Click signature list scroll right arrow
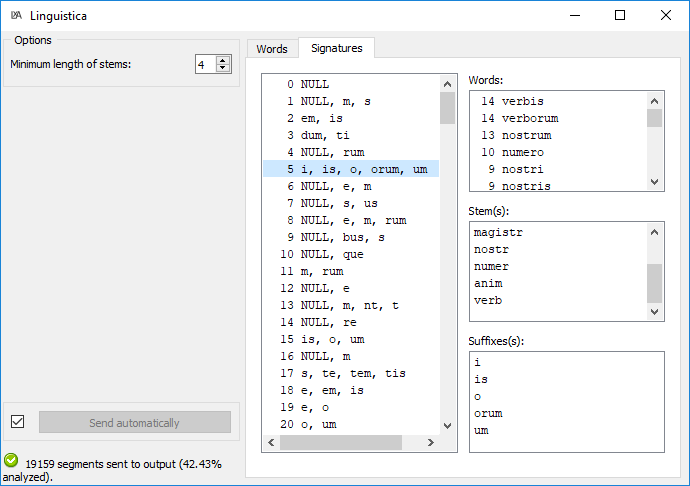Image resolution: width=690 pixels, height=486 pixels. pyautogui.click(x=431, y=442)
